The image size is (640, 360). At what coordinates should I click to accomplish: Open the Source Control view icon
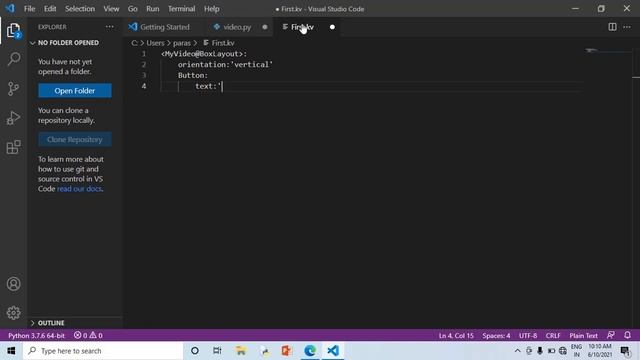[13, 89]
